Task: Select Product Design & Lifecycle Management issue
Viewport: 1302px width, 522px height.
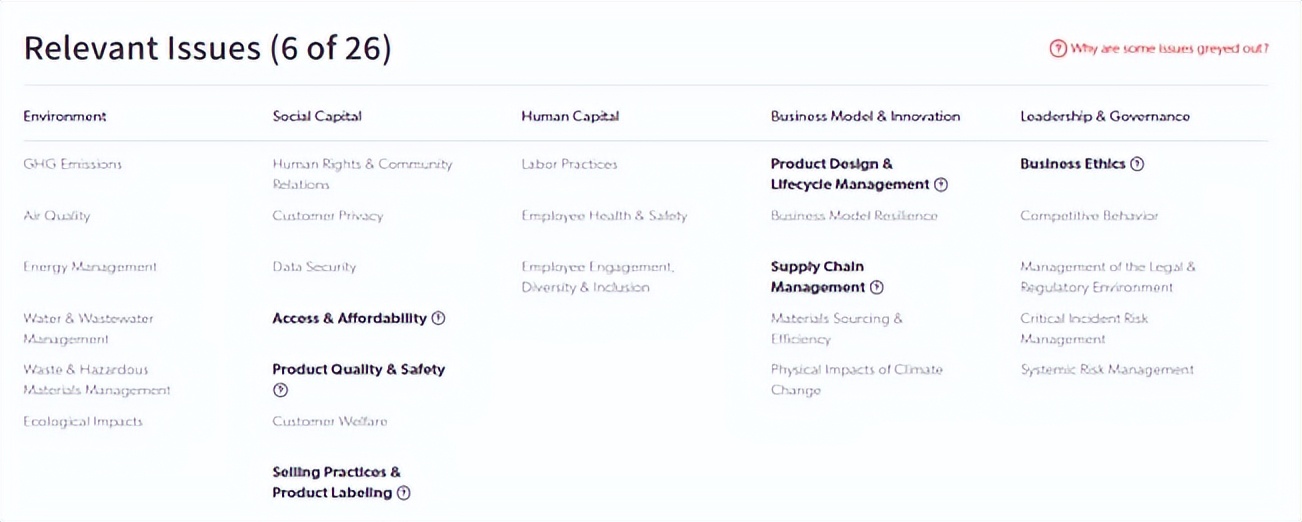Action: [x=850, y=174]
